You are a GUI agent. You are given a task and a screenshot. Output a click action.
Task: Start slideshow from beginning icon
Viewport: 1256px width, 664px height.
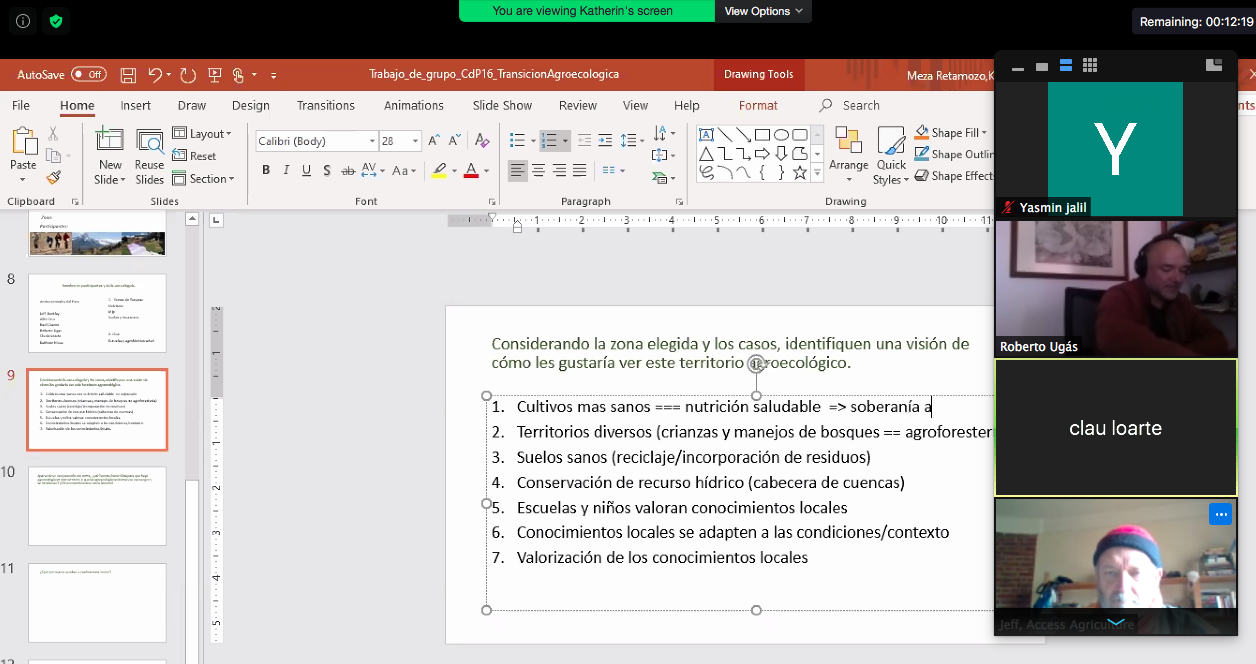click(214, 75)
